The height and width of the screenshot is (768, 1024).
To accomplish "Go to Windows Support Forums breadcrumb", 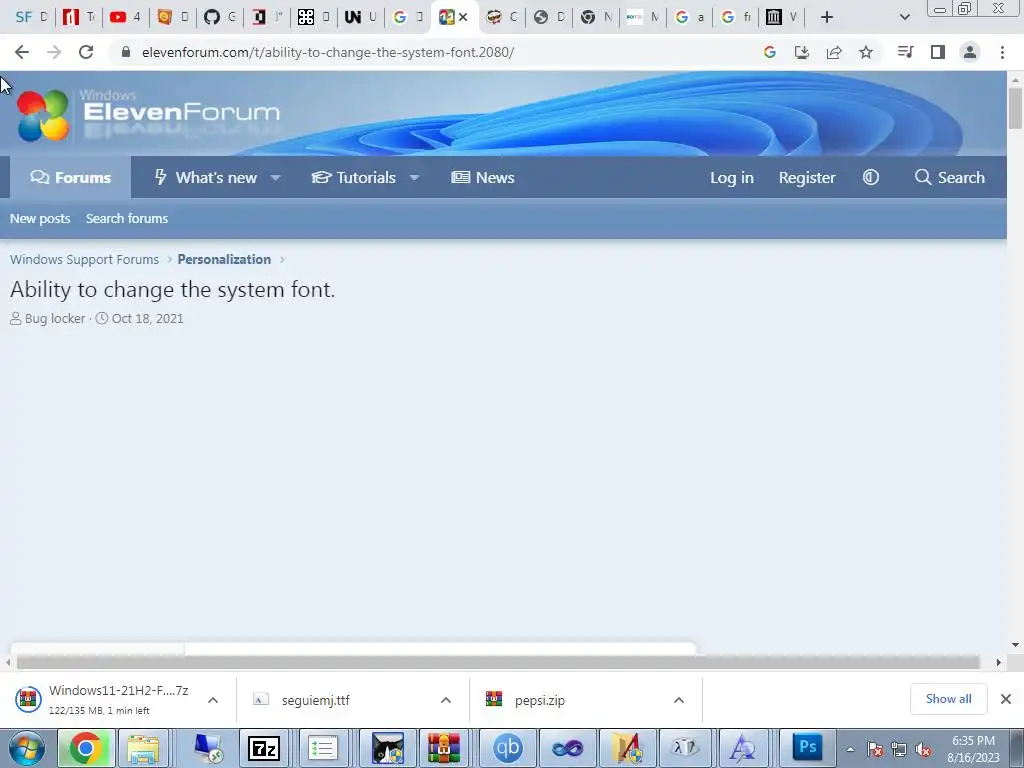I will pos(84,259).
